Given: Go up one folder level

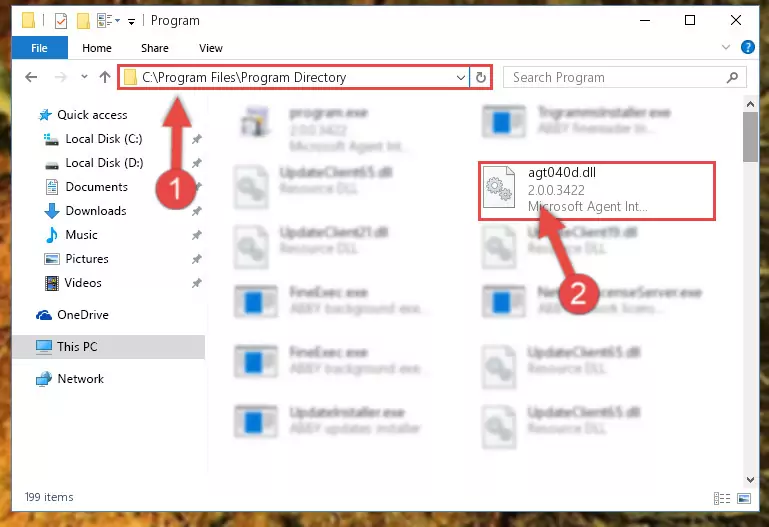Looking at the screenshot, I should (x=104, y=77).
